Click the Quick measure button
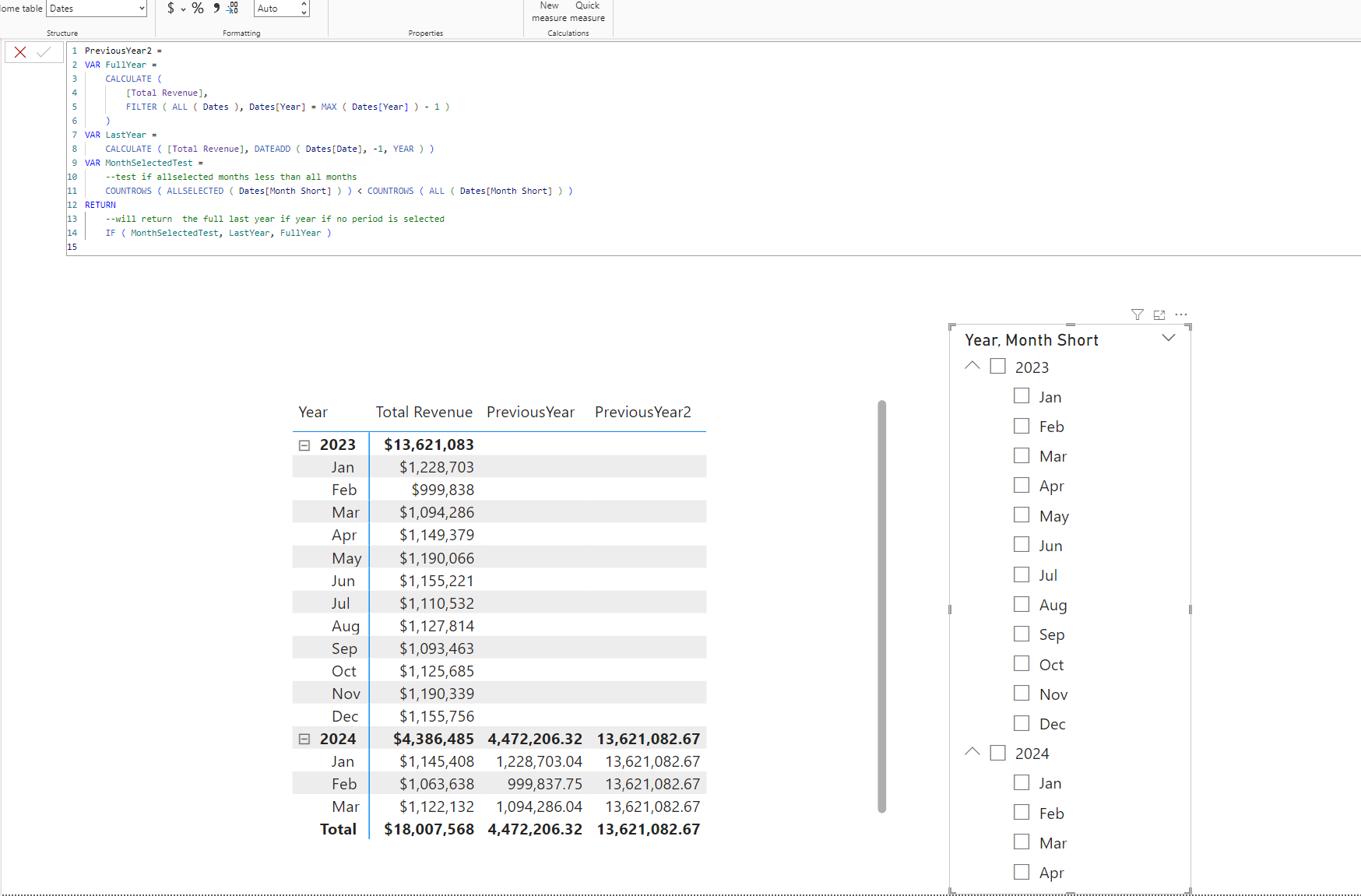Screen dimensions: 1361x896 click(x=587, y=12)
